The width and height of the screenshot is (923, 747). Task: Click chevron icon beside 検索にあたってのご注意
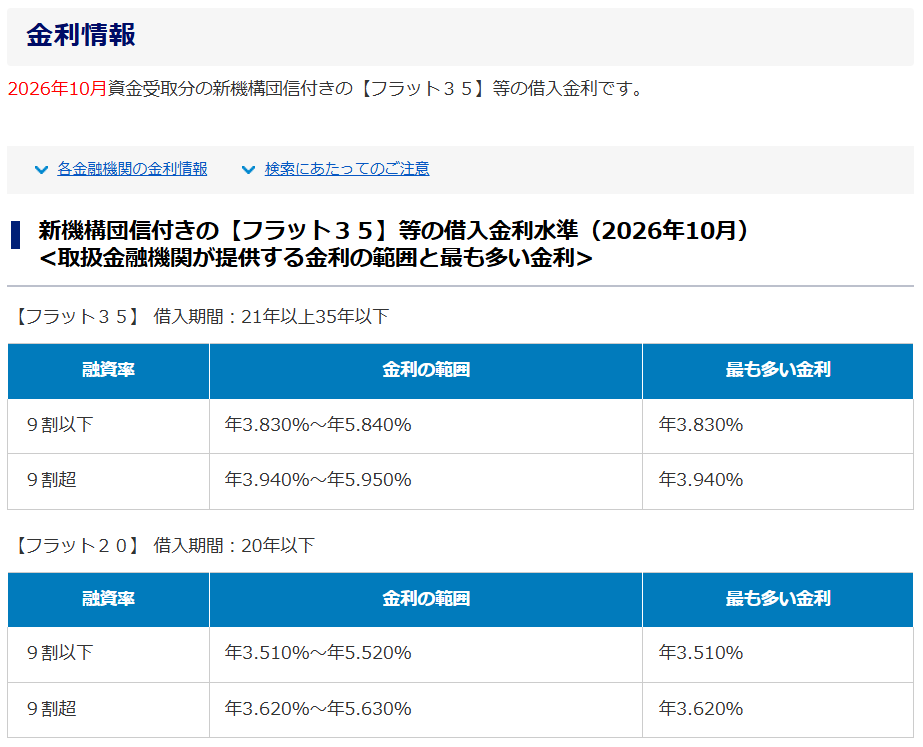(248, 170)
